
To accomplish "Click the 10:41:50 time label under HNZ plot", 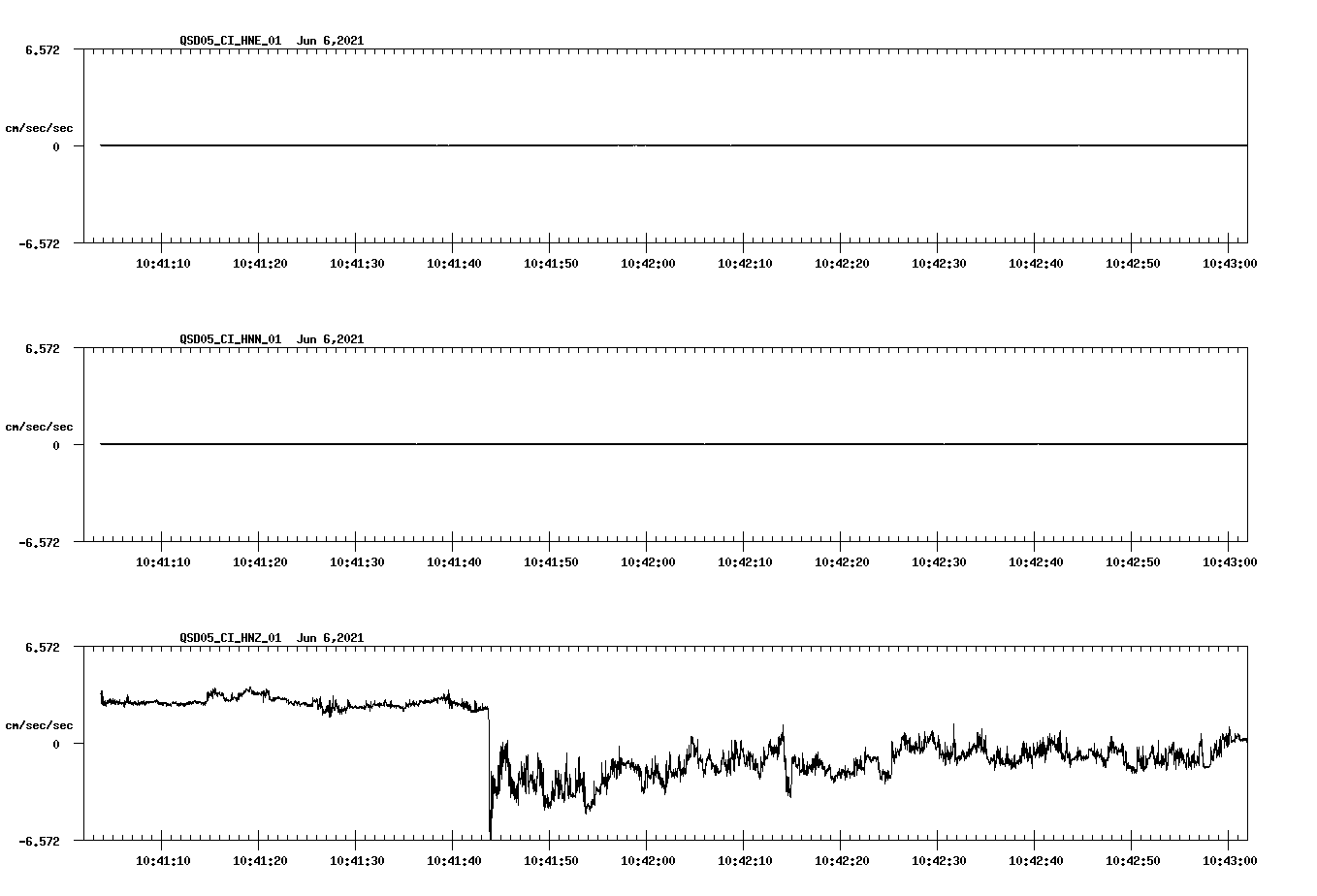I will pyautogui.click(x=551, y=861).
